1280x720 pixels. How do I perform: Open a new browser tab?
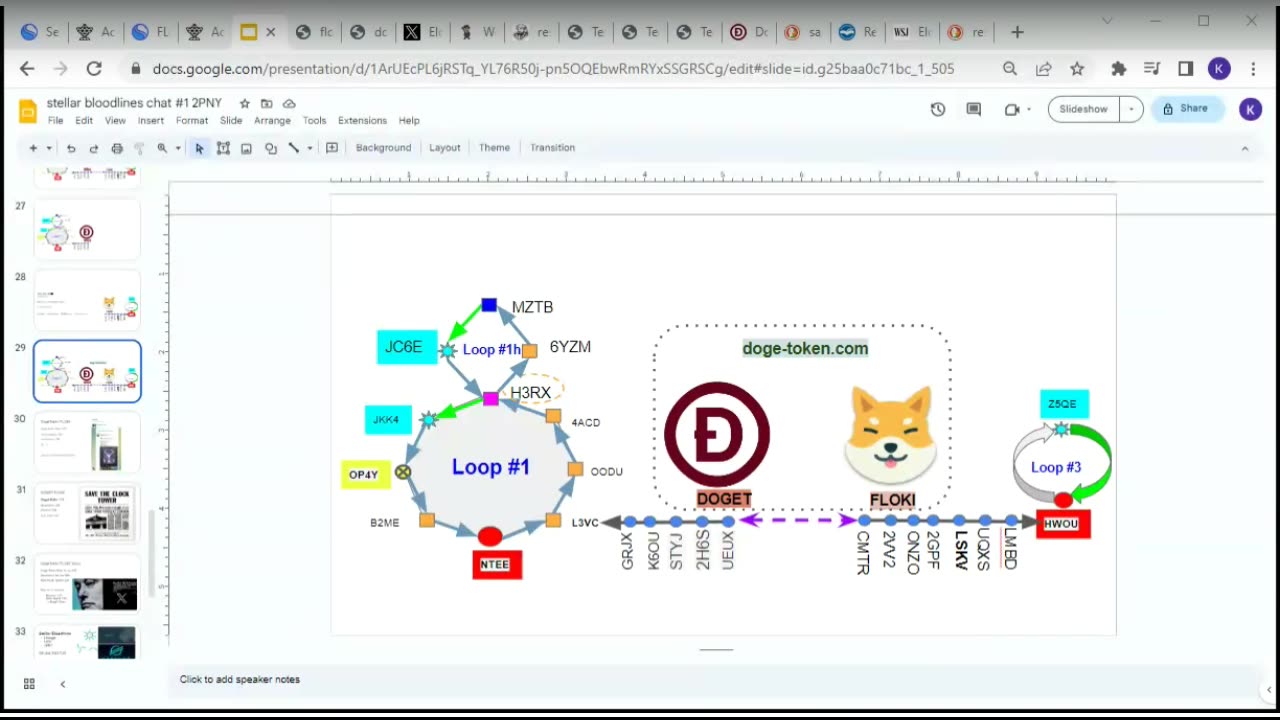pos(1017,32)
